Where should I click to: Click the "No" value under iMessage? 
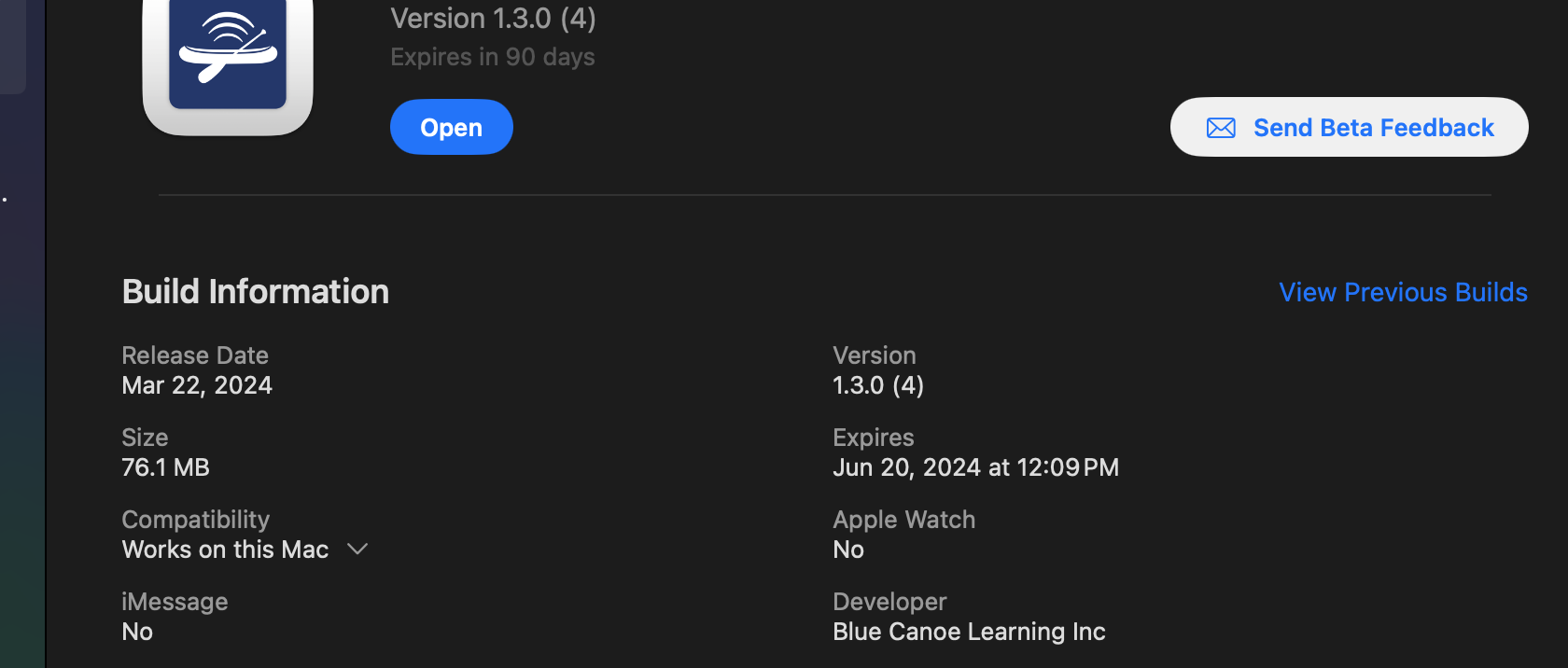(137, 632)
